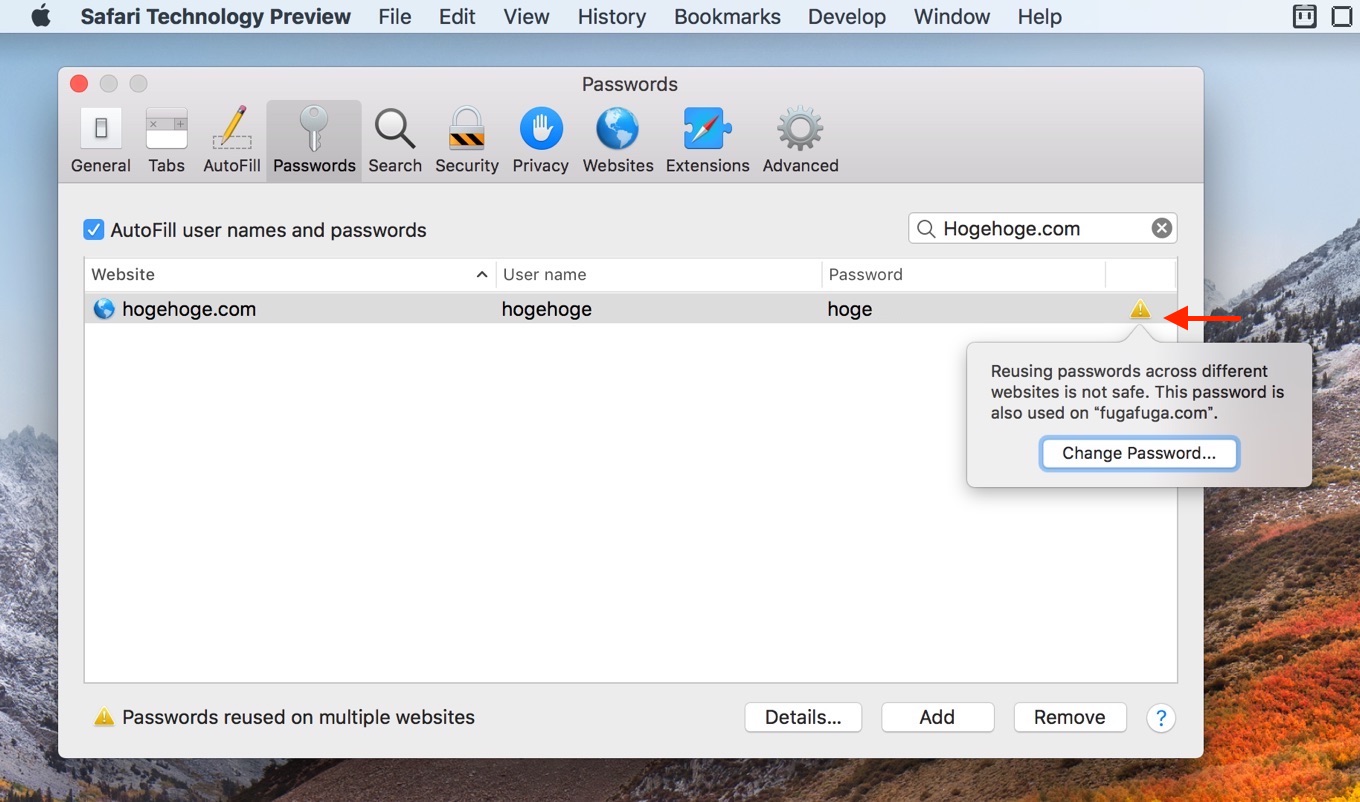Open the Develop menu
The height and width of the screenshot is (802, 1360).
pyautogui.click(x=846, y=16)
